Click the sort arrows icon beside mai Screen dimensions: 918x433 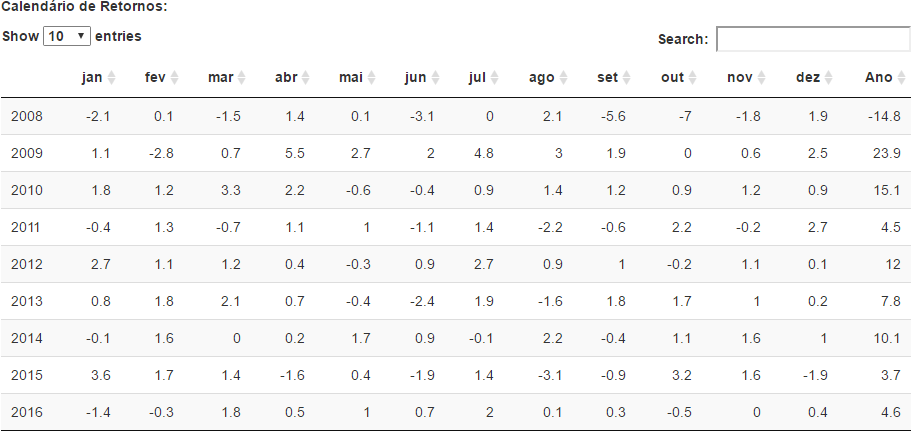tap(372, 78)
